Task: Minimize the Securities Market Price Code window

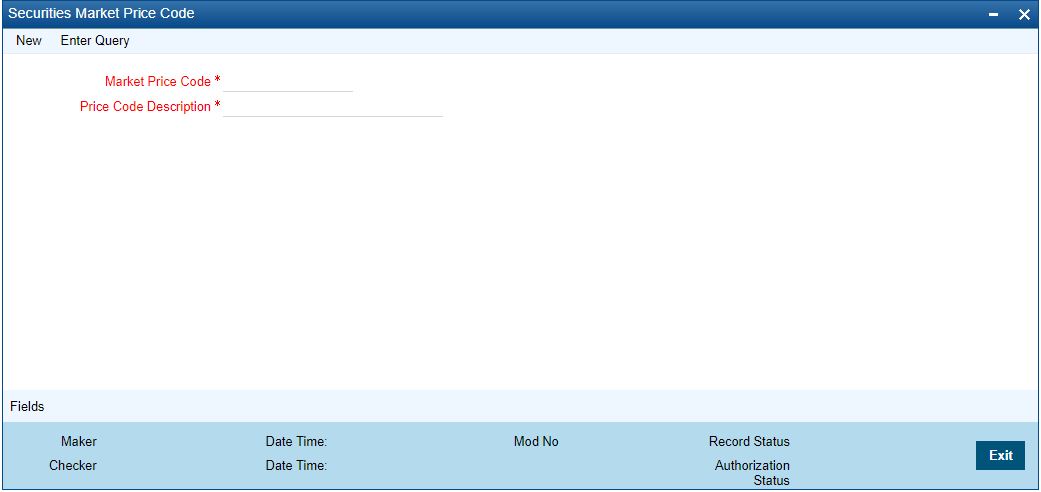Action: tap(993, 15)
